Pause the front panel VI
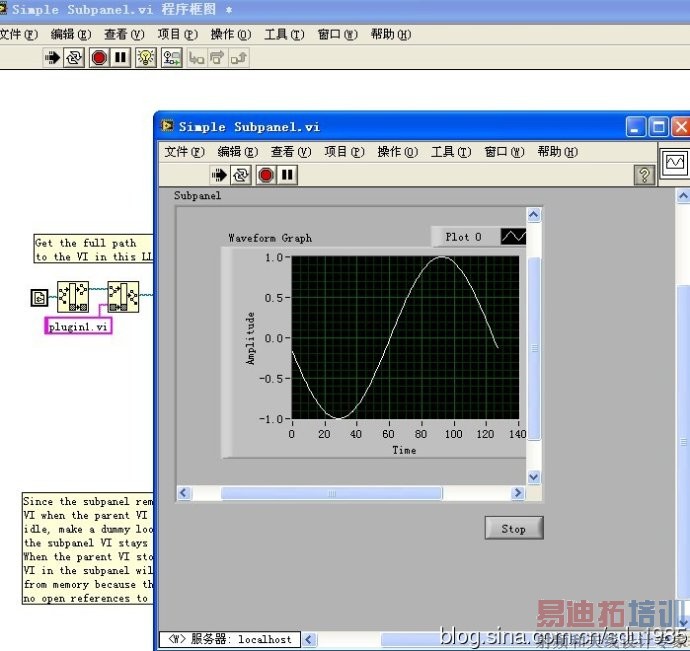The width and height of the screenshot is (690, 651). (287, 175)
